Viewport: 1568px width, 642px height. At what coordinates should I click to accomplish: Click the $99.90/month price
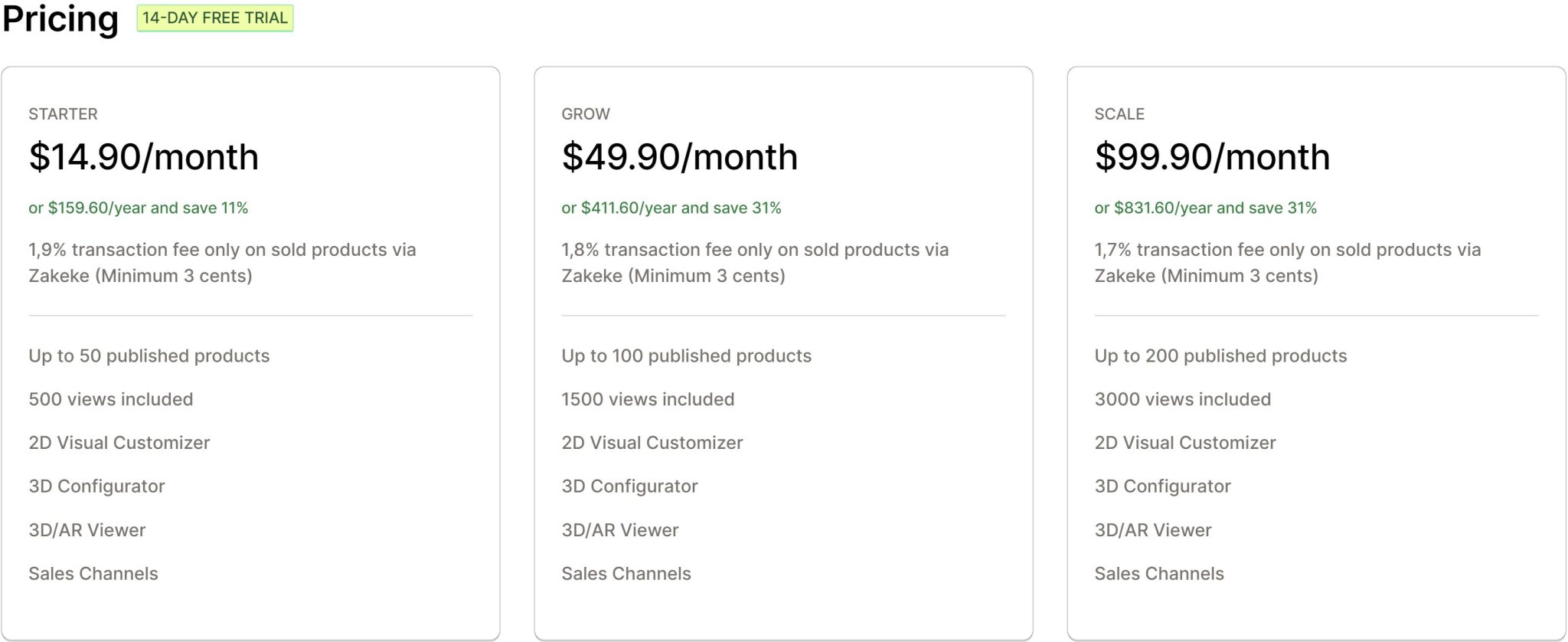1213,157
